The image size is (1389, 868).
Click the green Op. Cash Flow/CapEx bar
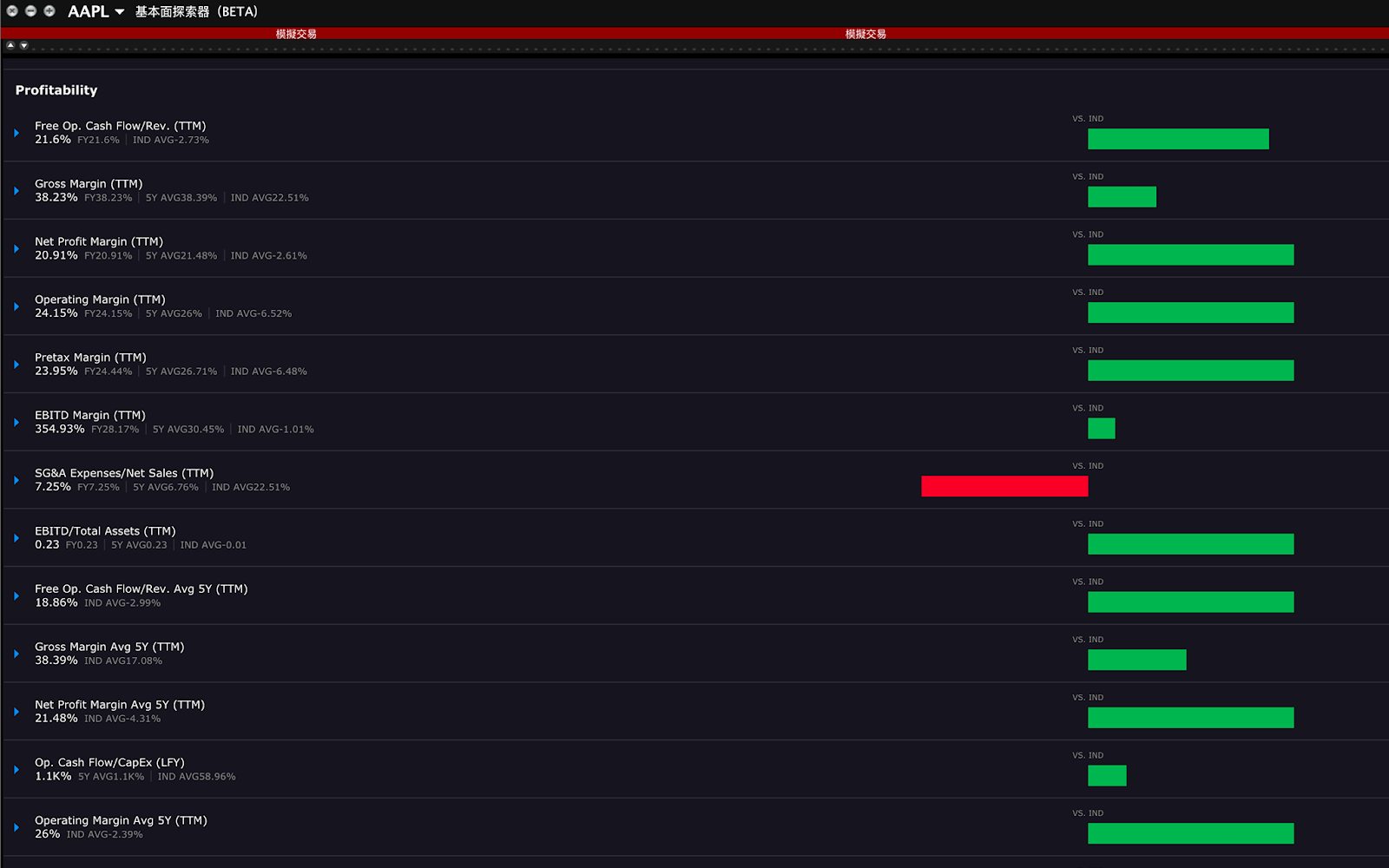tap(1107, 775)
